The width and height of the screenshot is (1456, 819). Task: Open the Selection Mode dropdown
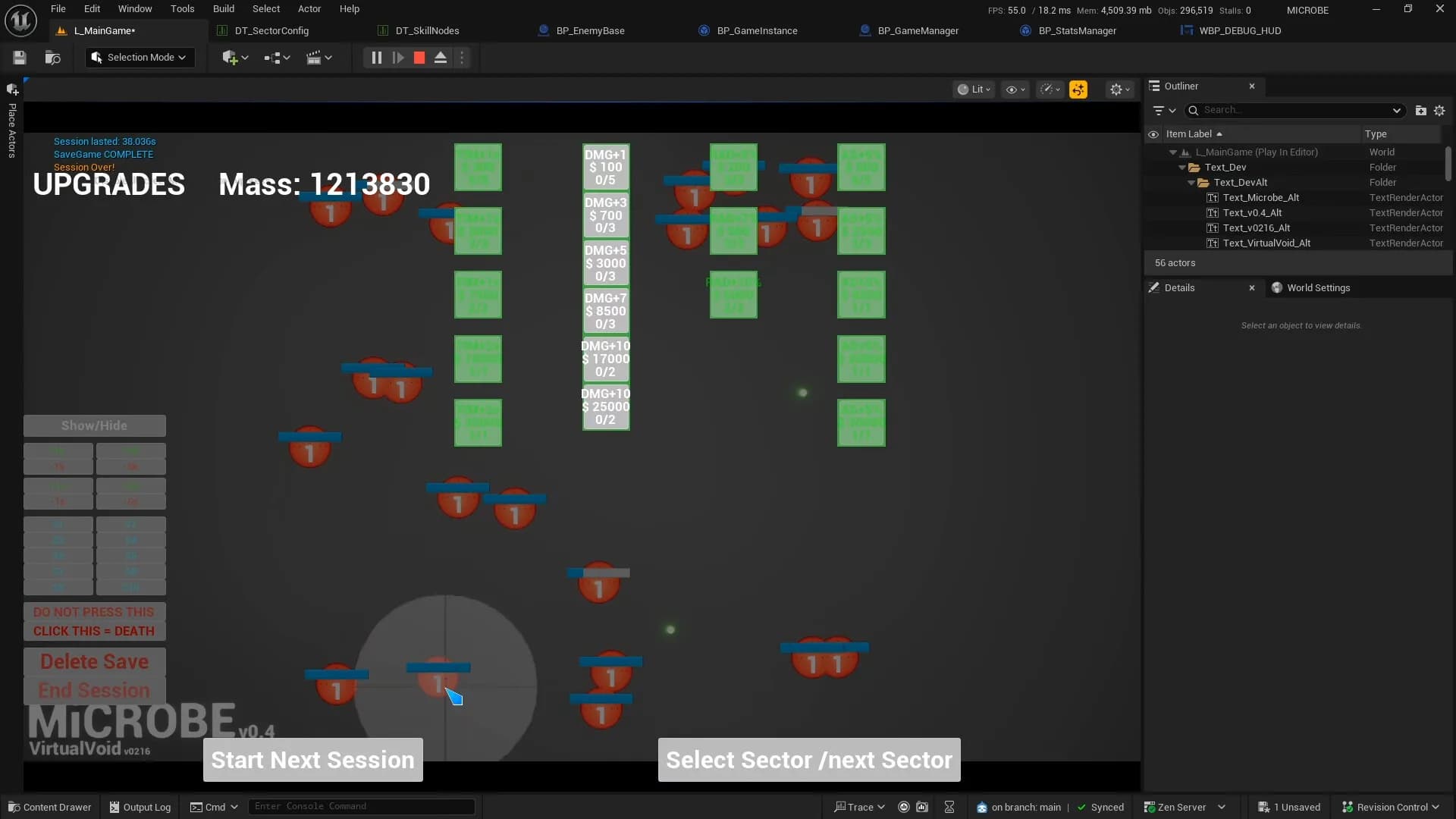[140, 58]
